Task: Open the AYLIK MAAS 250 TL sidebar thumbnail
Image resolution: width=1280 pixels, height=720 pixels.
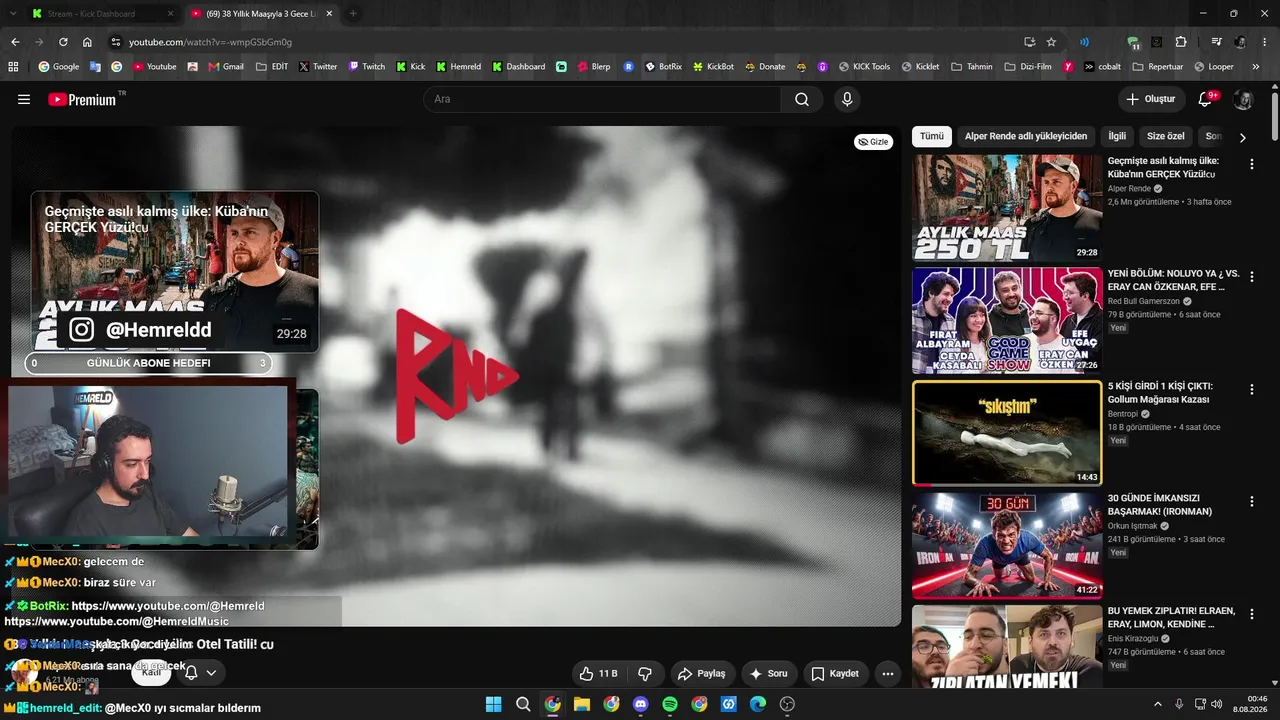Action: [x=1007, y=208]
